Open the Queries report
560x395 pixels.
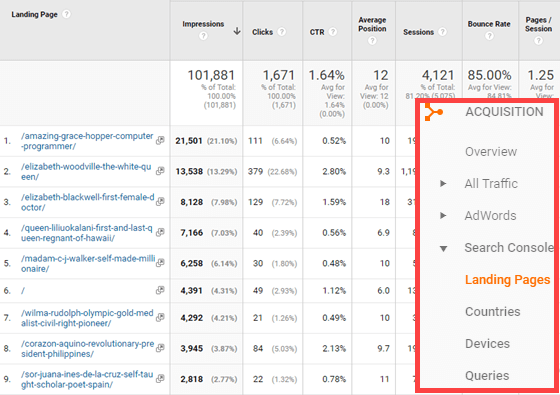[487, 375]
